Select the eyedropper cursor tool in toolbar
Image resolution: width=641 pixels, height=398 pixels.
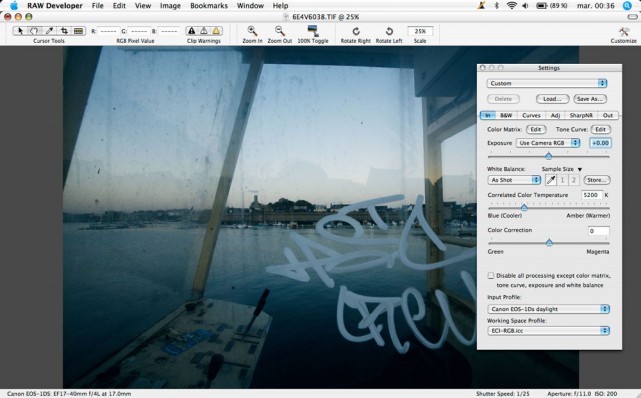pyautogui.click(x=49, y=31)
